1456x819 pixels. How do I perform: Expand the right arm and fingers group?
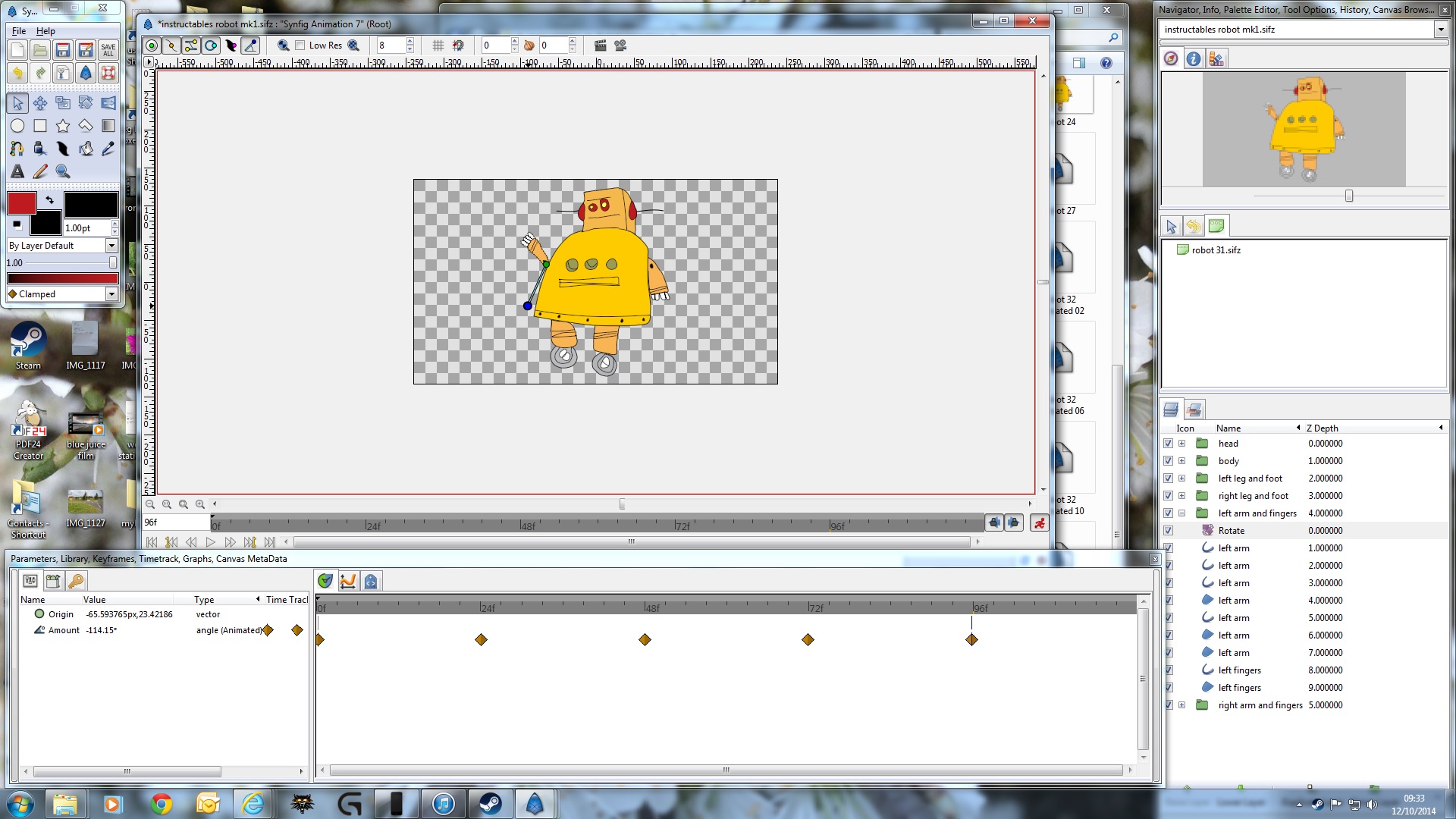point(1181,705)
